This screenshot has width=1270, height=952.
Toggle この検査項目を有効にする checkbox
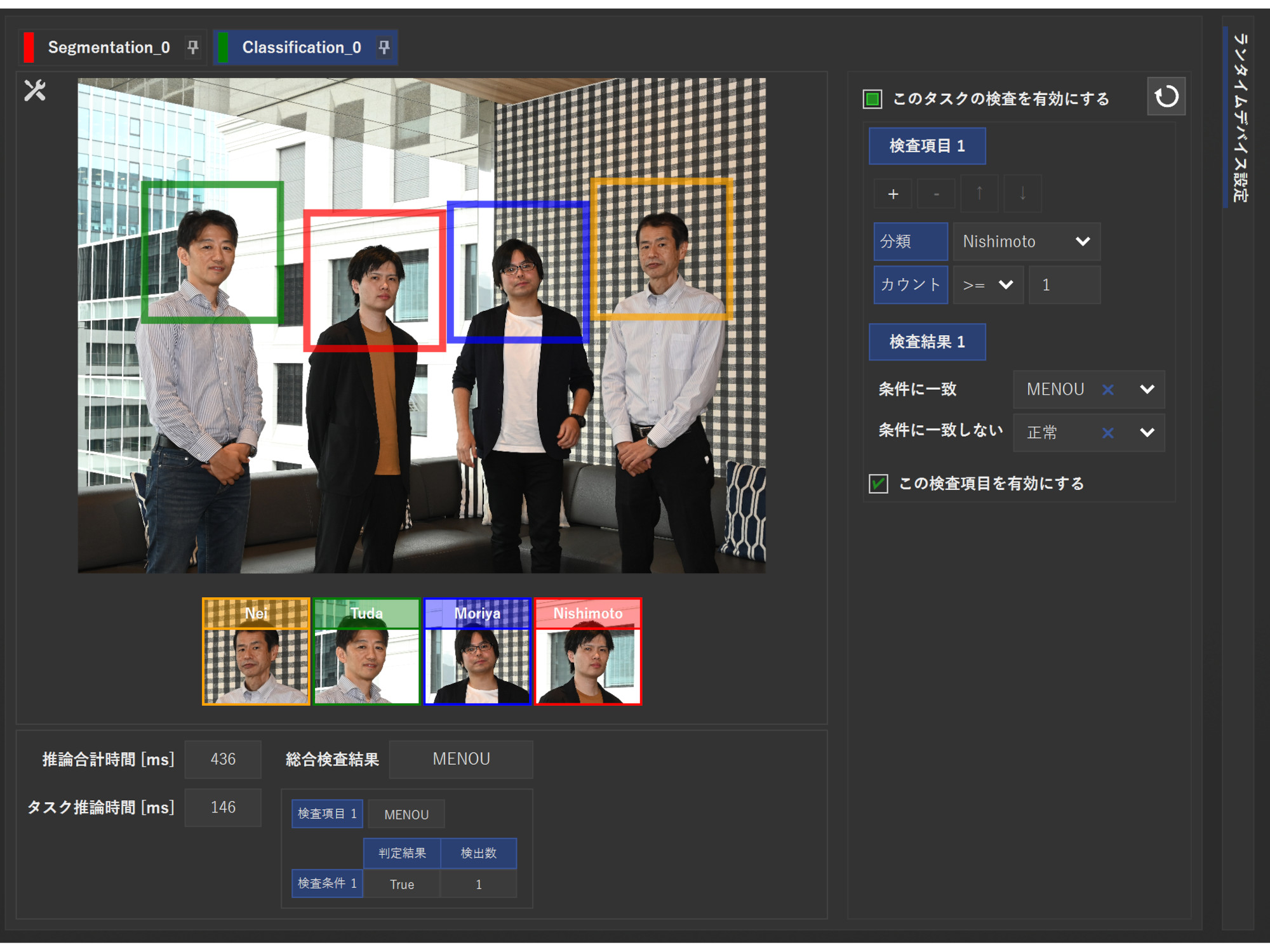(x=878, y=484)
